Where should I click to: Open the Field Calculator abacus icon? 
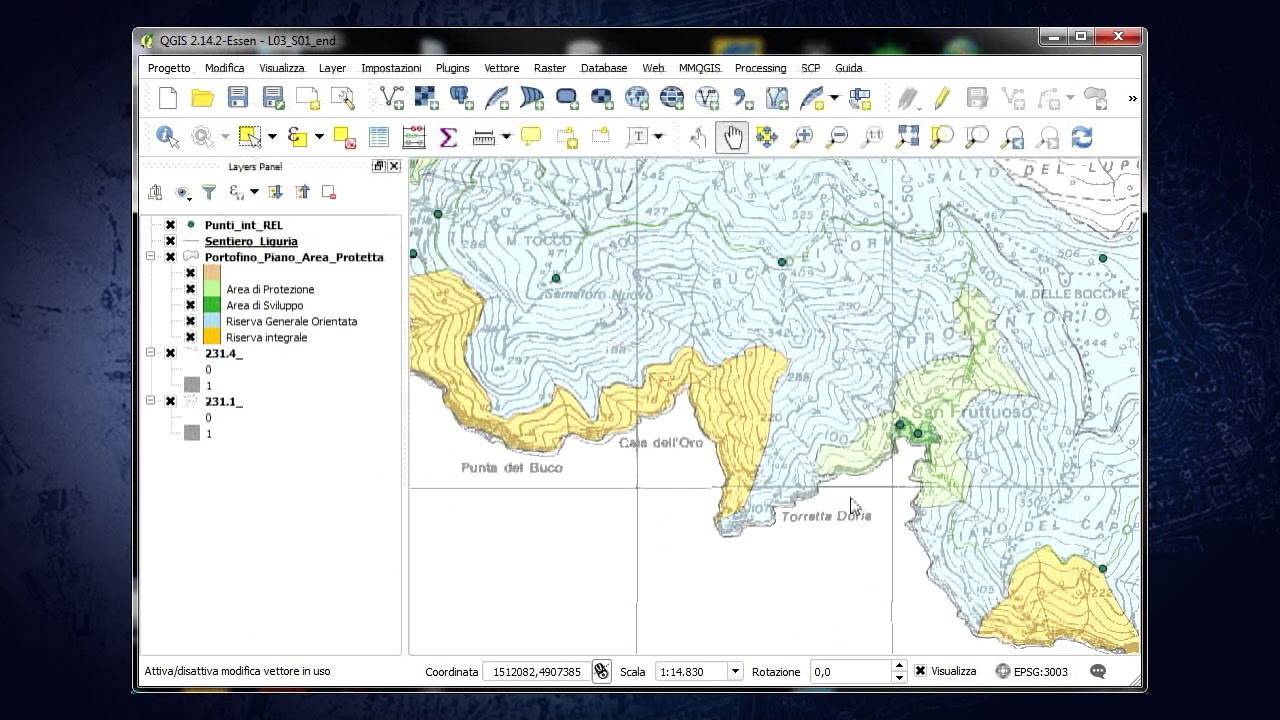pyautogui.click(x=414, y=137)
